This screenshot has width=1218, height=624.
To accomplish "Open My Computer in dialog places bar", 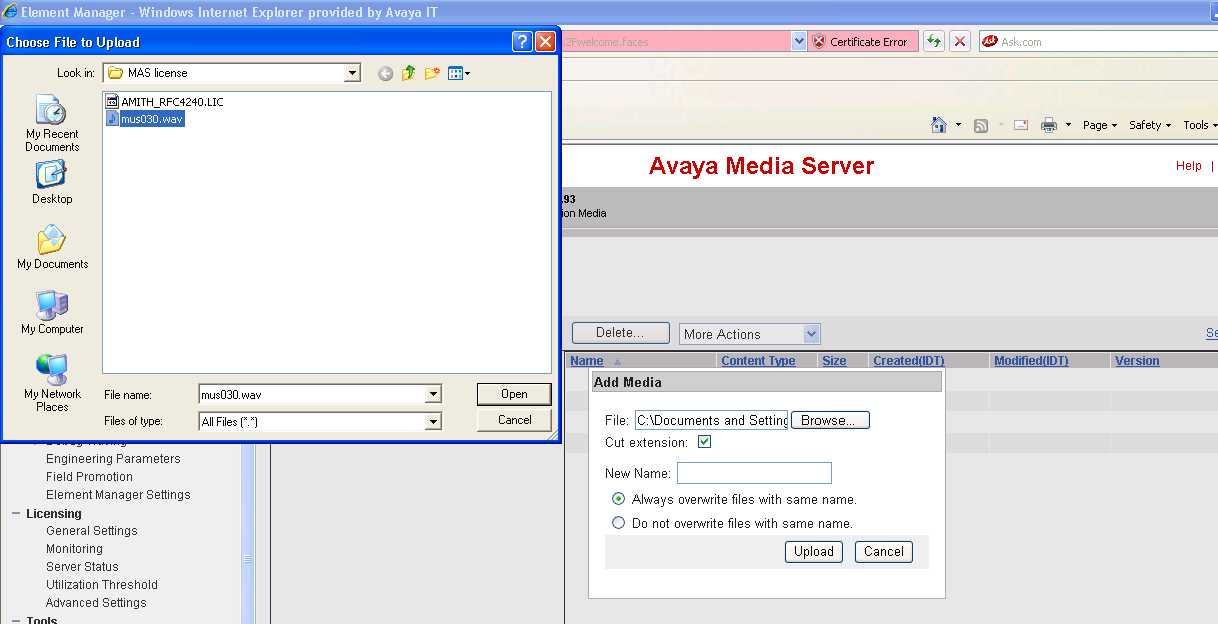I will click(x=52, y=312).
